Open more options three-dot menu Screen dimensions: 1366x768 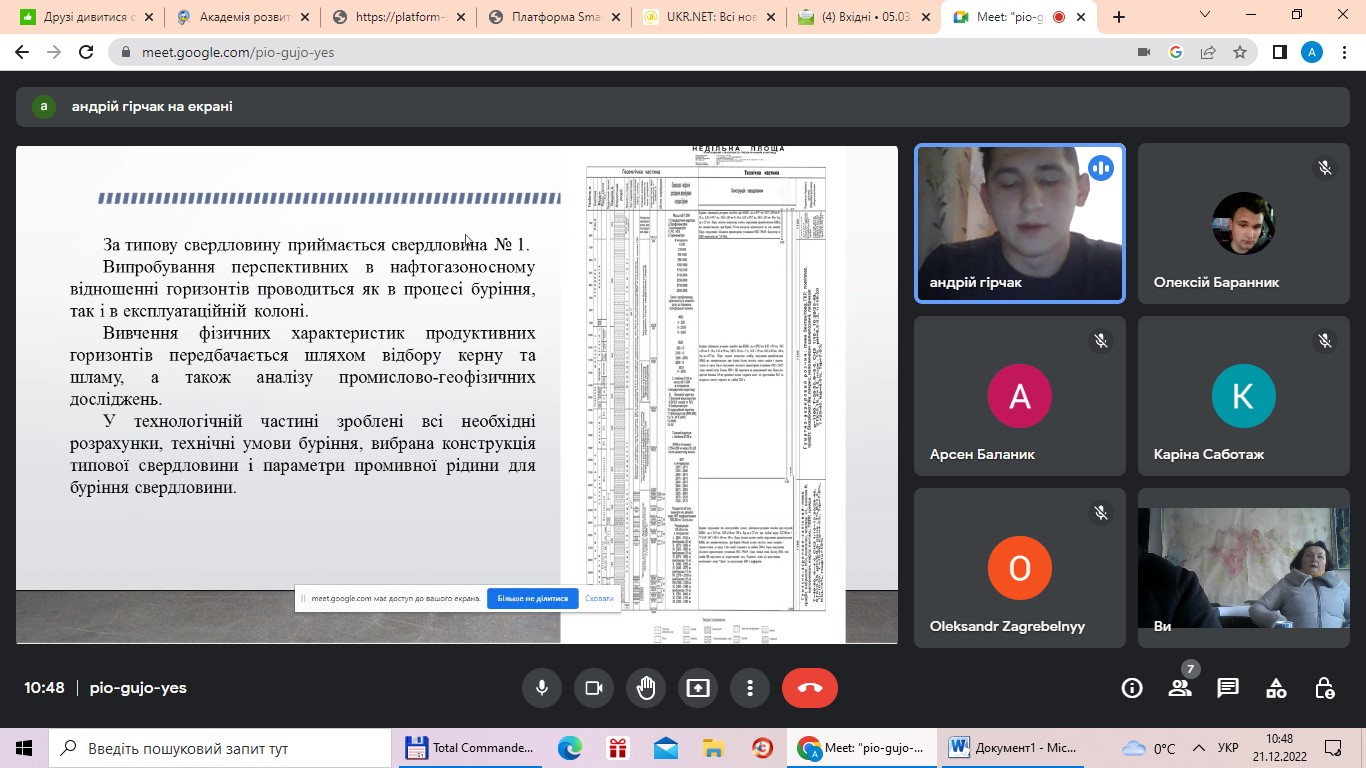pos(750,688)
